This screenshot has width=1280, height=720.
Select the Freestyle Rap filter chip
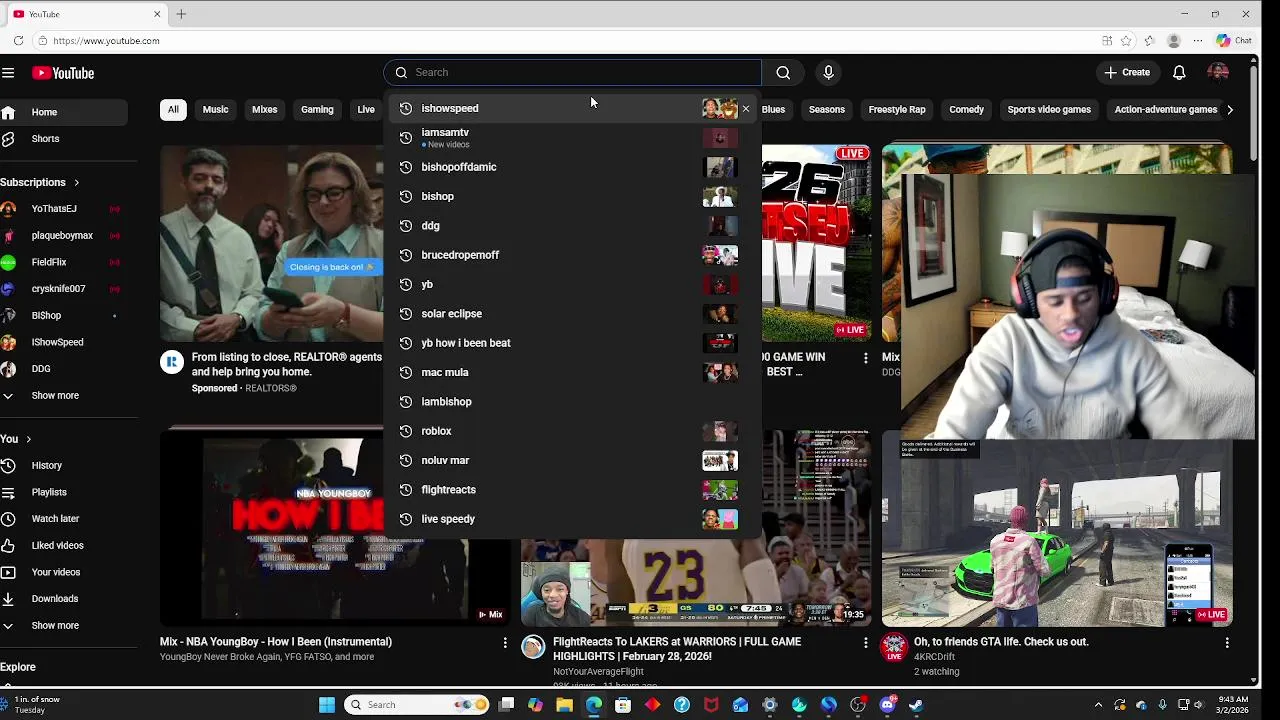897,110
